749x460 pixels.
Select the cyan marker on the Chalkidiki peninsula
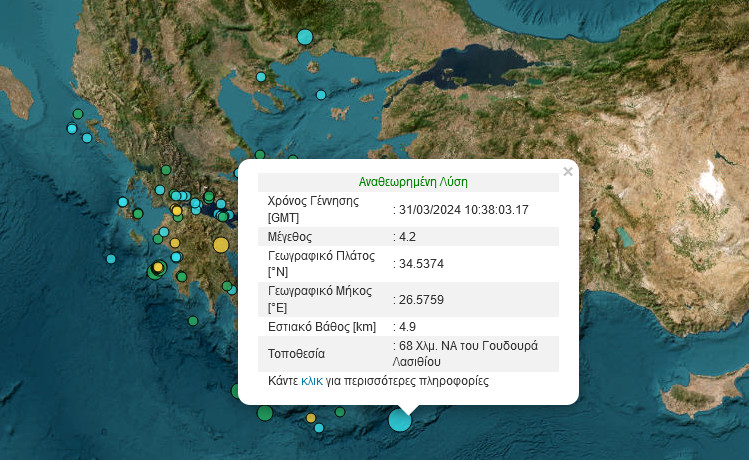tap(261, 77)
